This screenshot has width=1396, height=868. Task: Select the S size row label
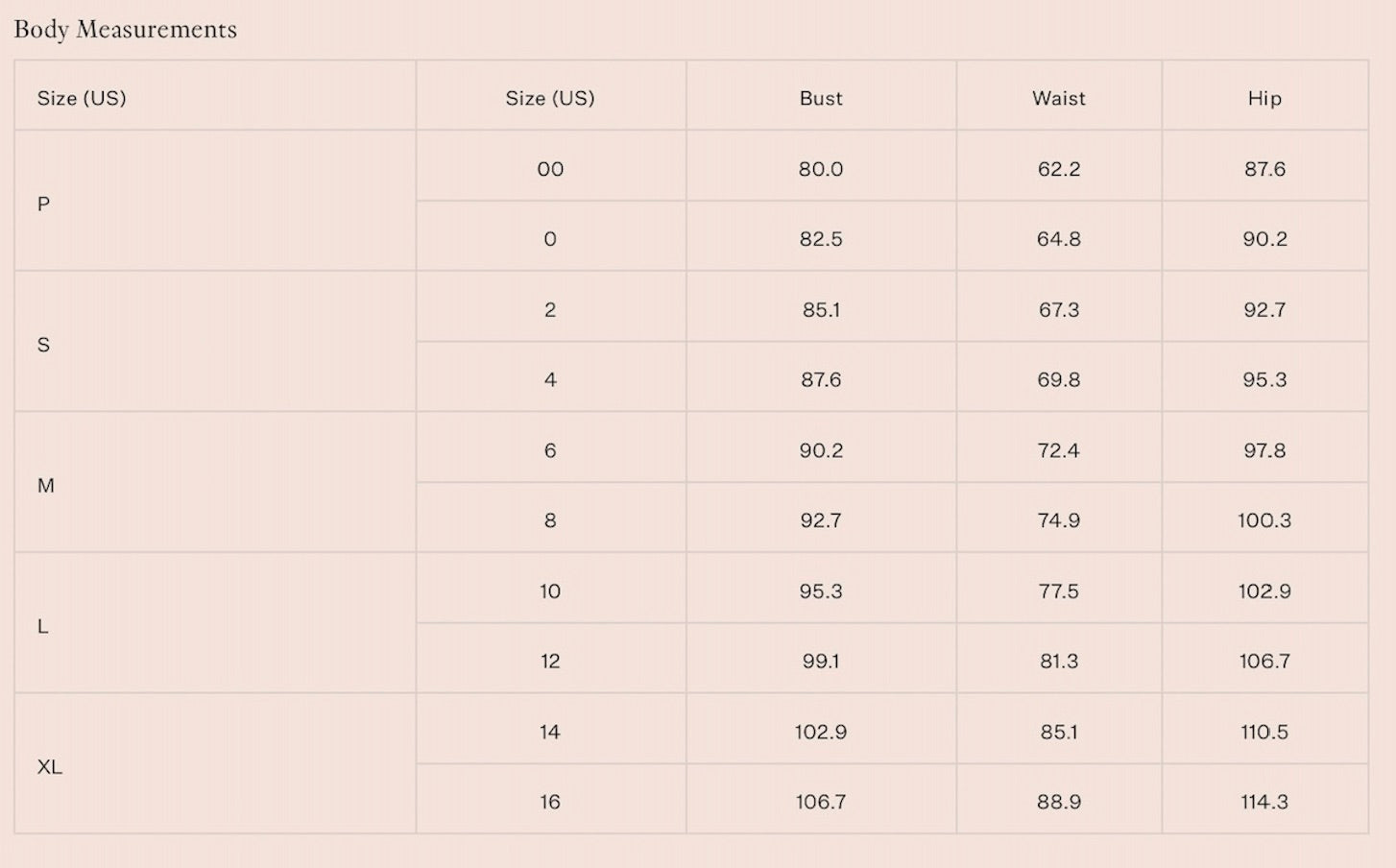pos(43,345)
